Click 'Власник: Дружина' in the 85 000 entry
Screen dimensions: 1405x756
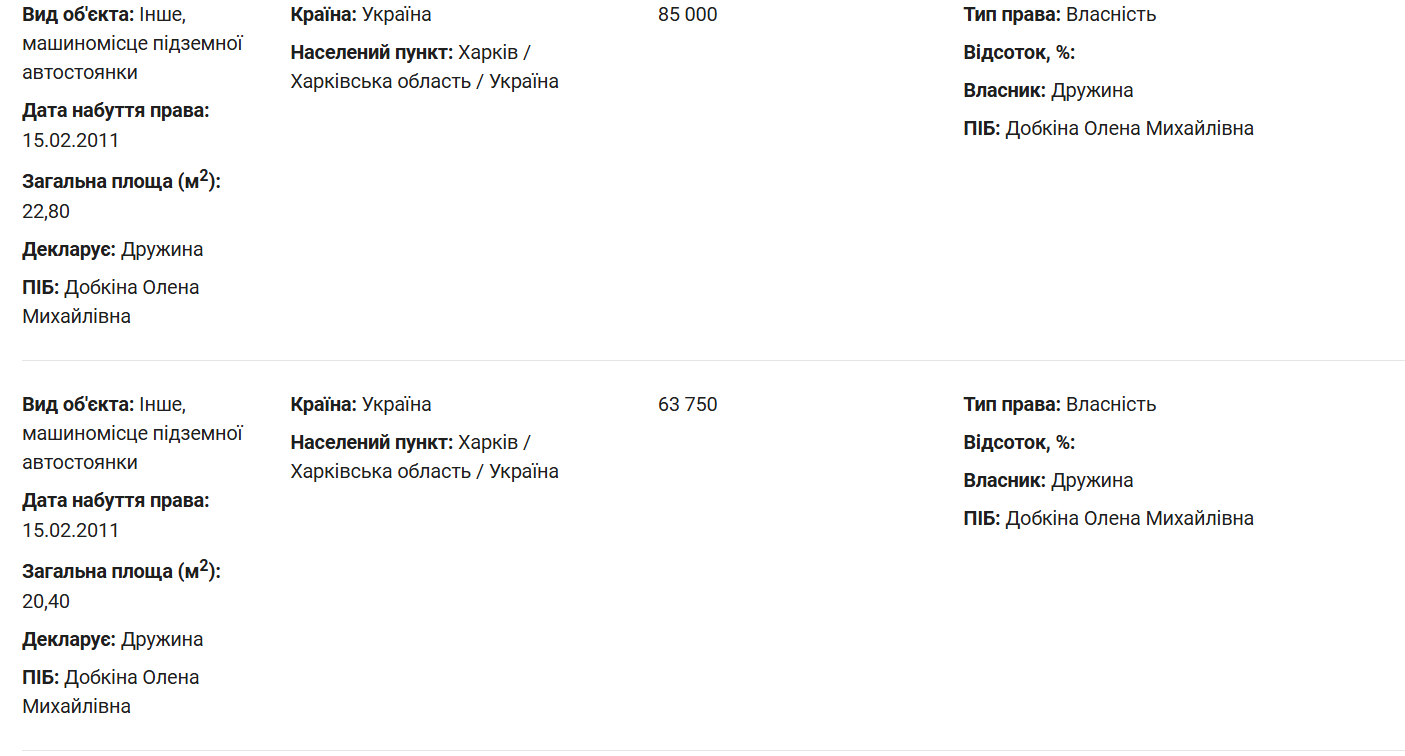pyautogui.click(x=1048, y=91)
